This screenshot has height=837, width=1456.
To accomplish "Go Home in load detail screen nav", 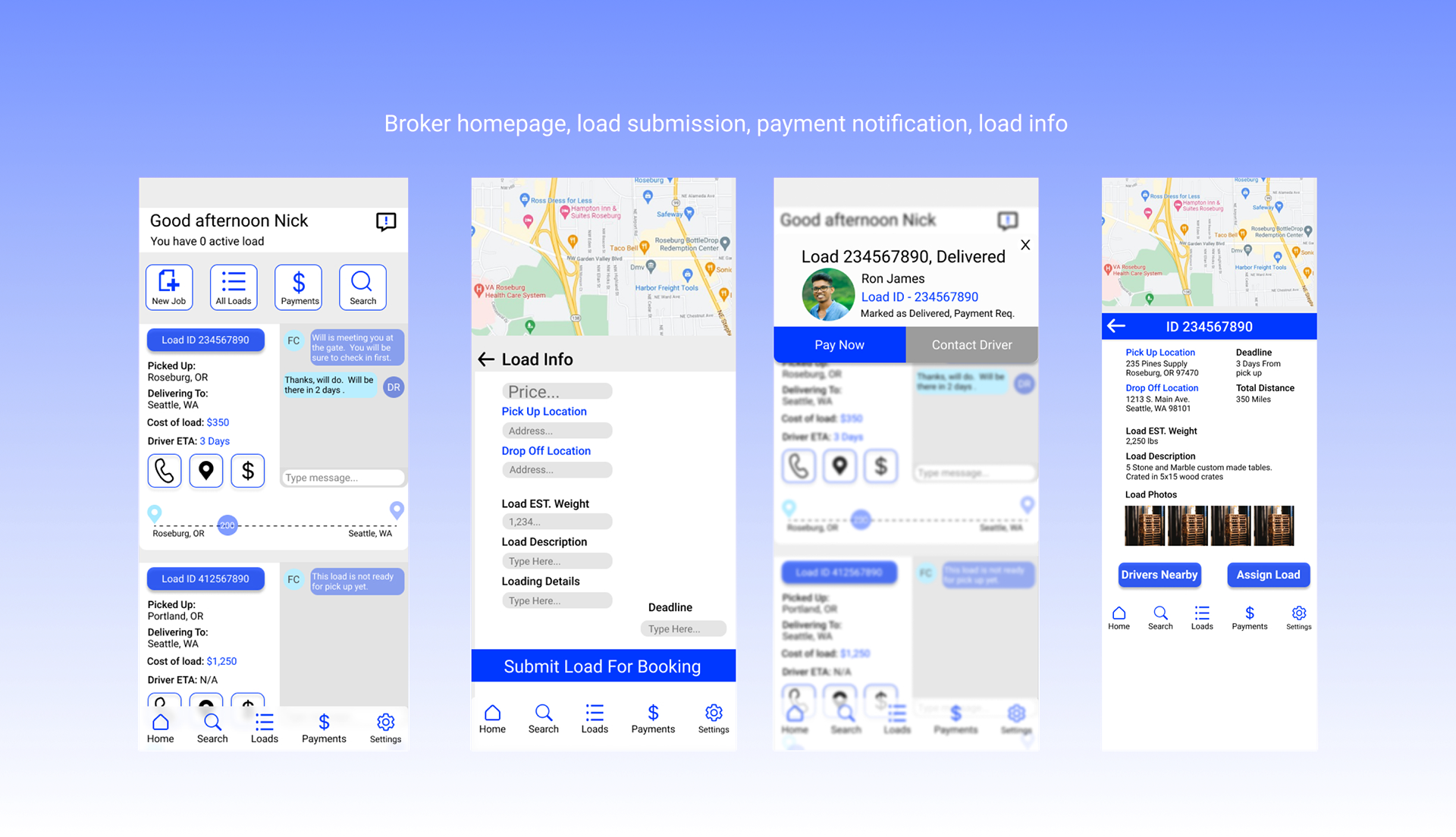I will coord(1119,618).
